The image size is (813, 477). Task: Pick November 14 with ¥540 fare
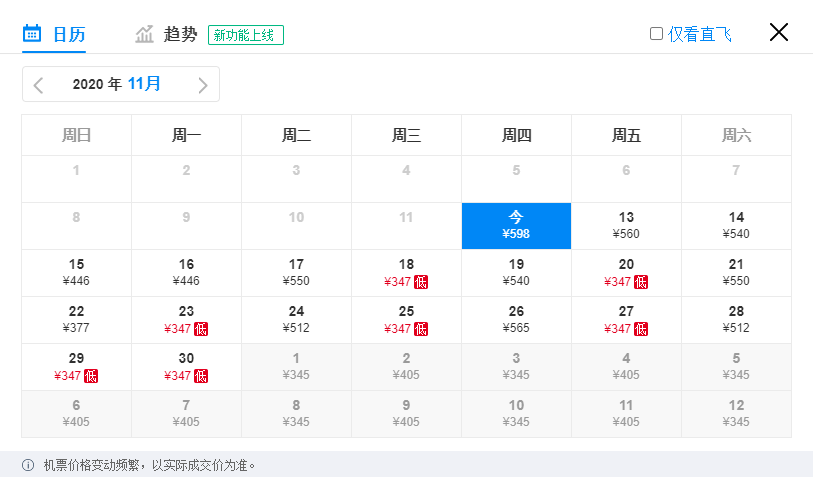click(736, 226)
